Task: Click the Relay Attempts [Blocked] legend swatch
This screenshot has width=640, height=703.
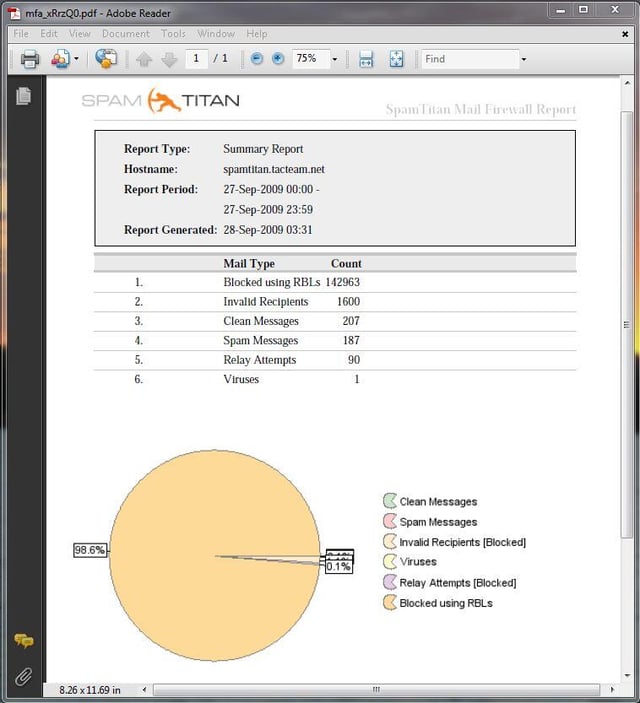Action: pos(390,582)
